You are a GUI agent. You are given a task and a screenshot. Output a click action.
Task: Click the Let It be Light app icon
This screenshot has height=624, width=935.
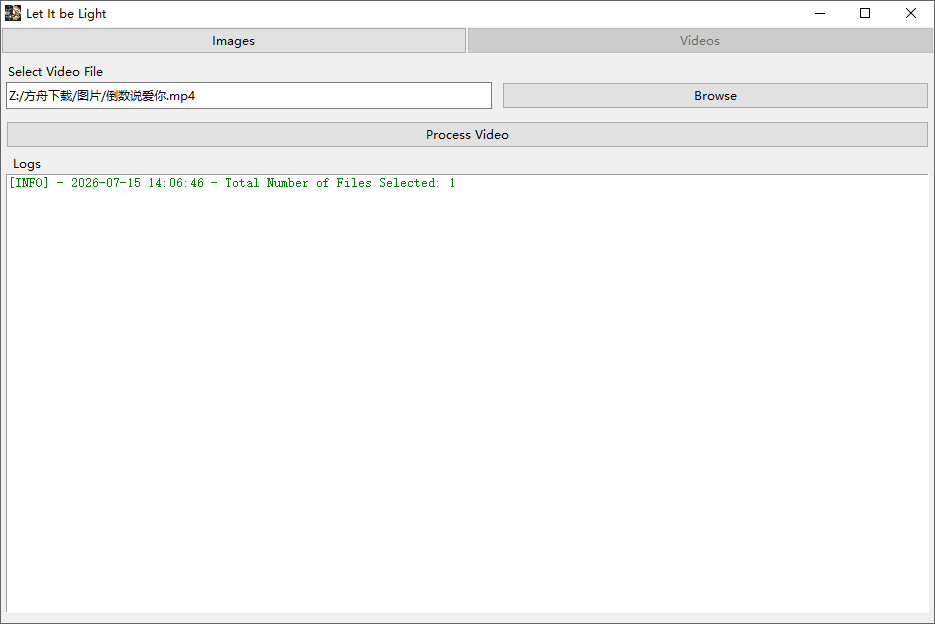point(13,13)
